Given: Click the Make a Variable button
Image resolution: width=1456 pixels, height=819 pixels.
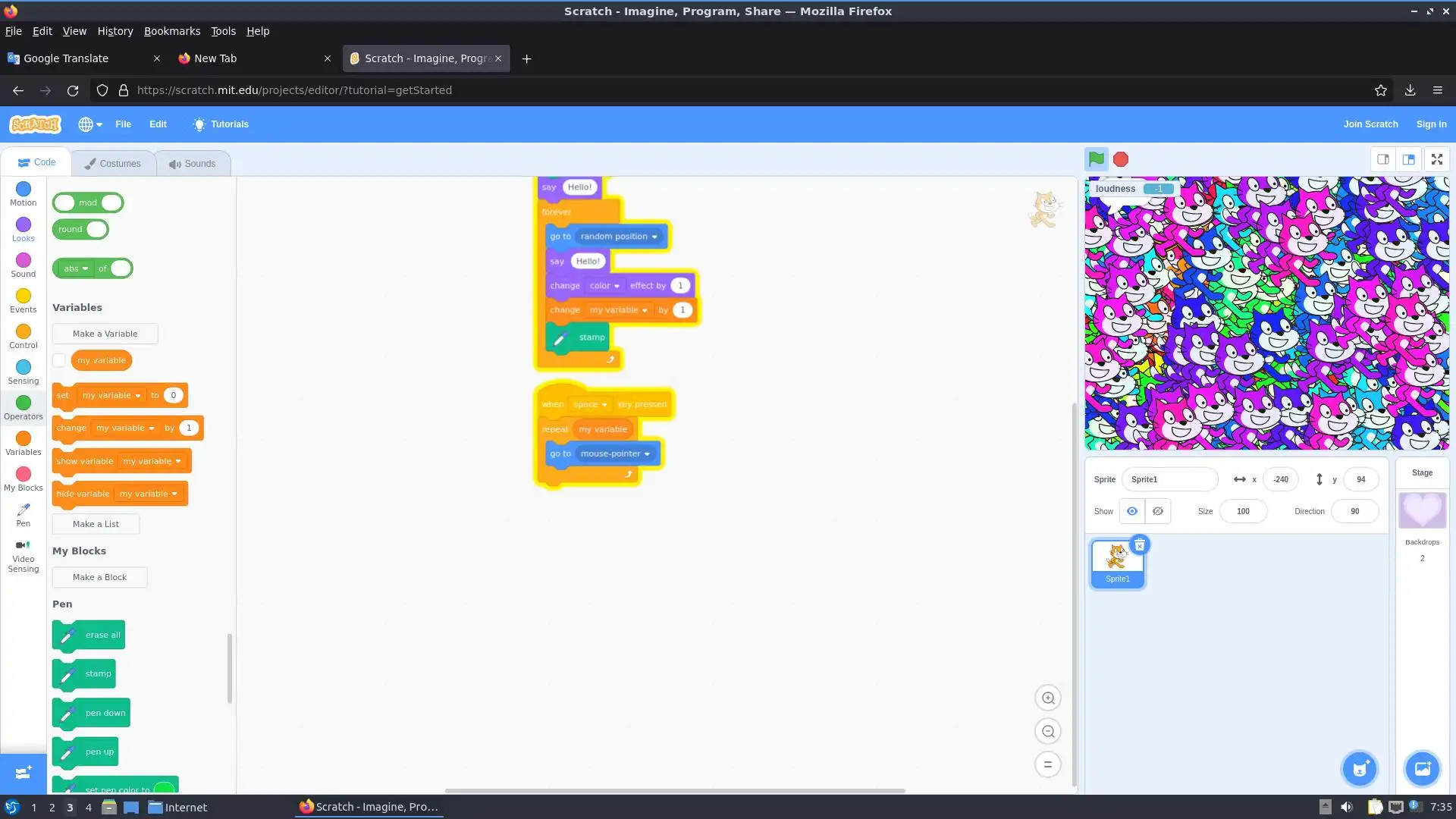Looking at the screenshot, I should (x=105, y=334).
